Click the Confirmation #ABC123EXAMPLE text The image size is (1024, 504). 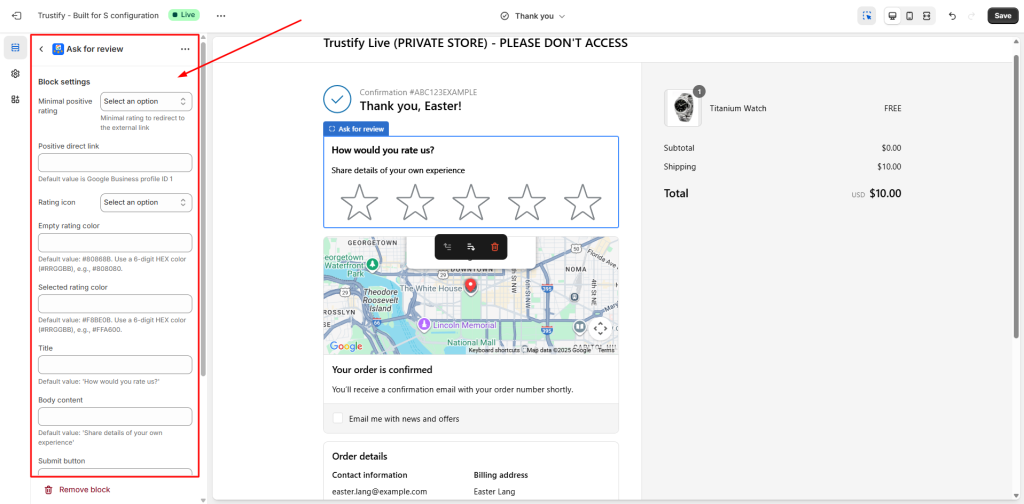pyautogui.click(x=418, y=92)
